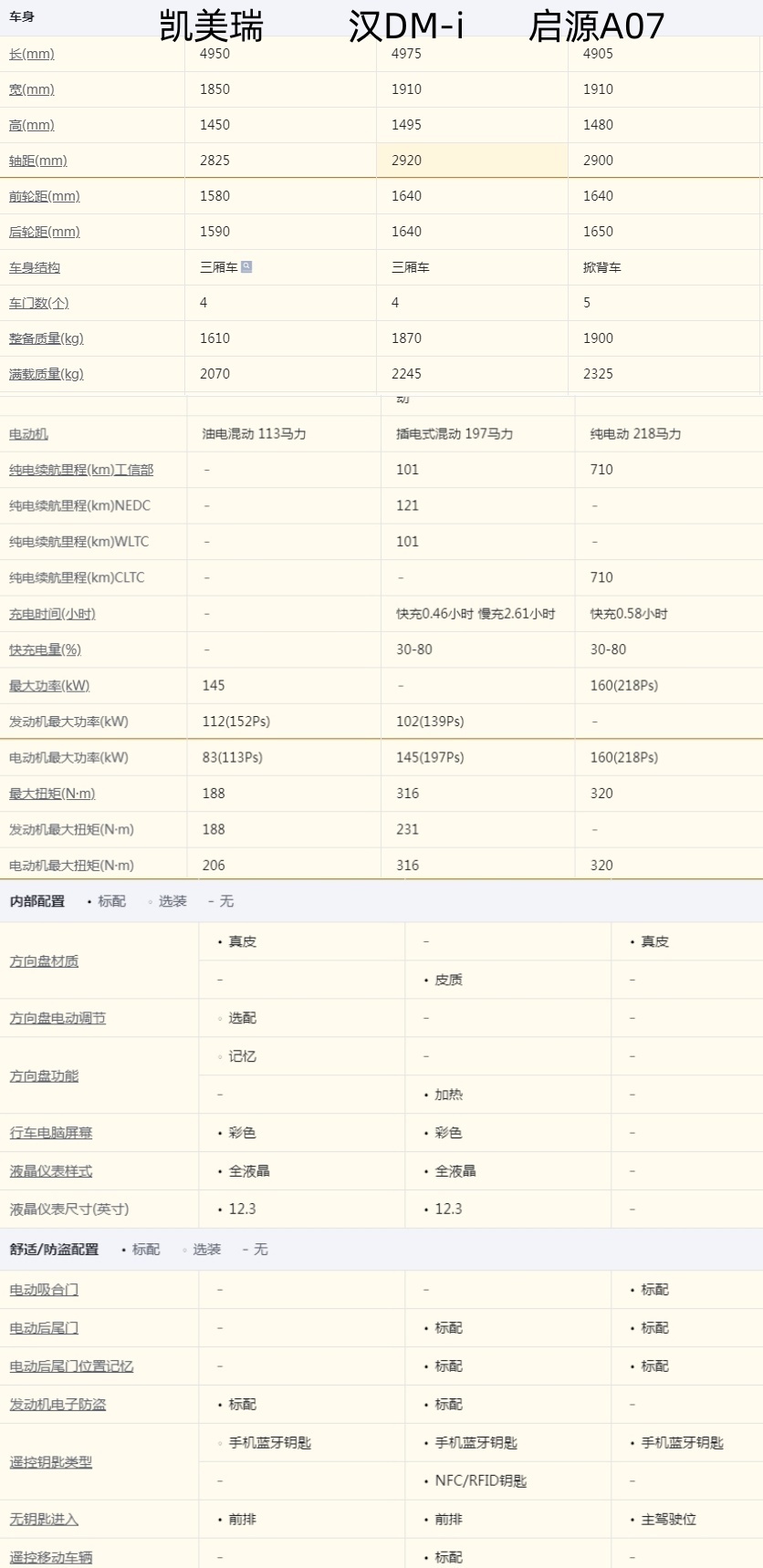
Task: Select the 插电式混动 197马力 cell
Action: pos(455,434)
